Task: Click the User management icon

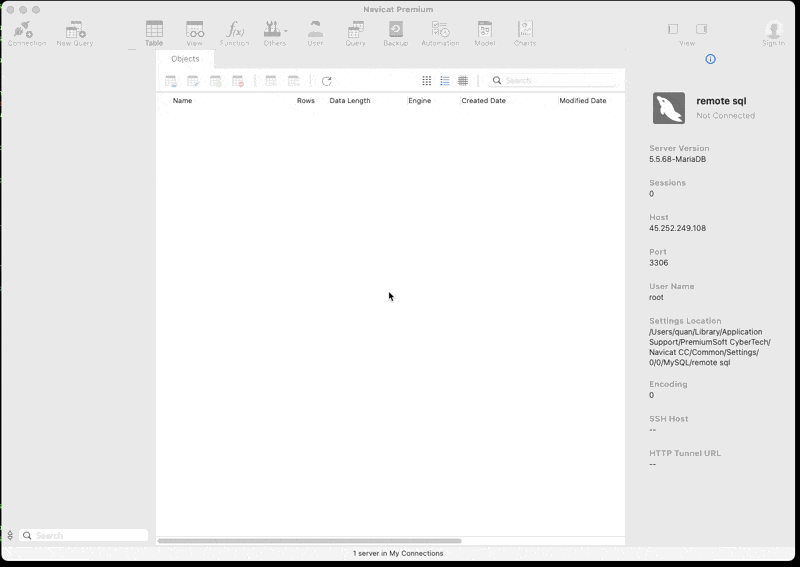Action: (315, 33)
